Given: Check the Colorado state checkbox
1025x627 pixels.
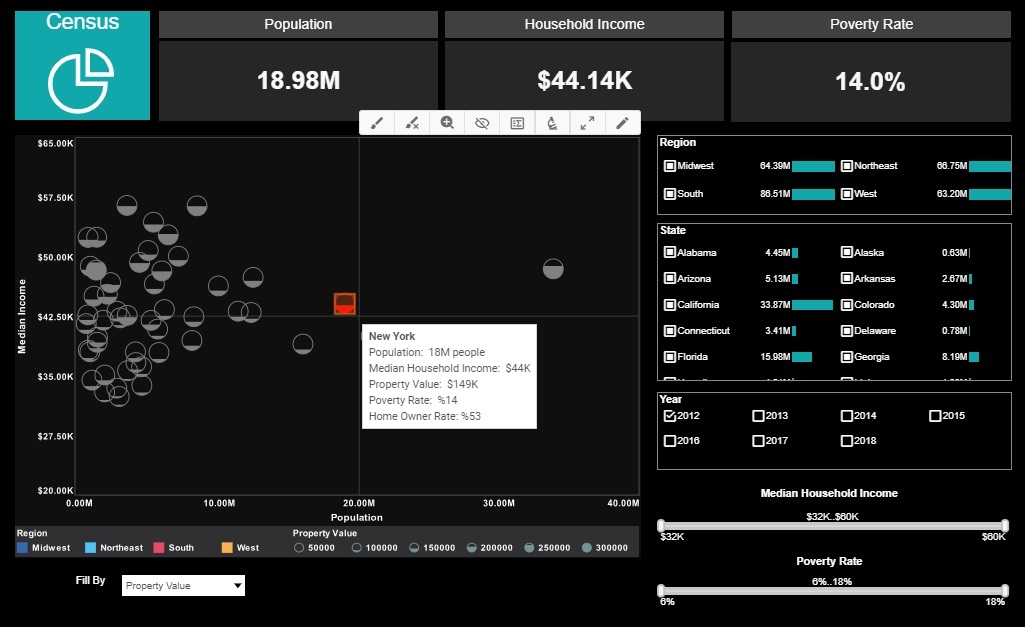Looking at the screenshot, I should coord(847,305).
